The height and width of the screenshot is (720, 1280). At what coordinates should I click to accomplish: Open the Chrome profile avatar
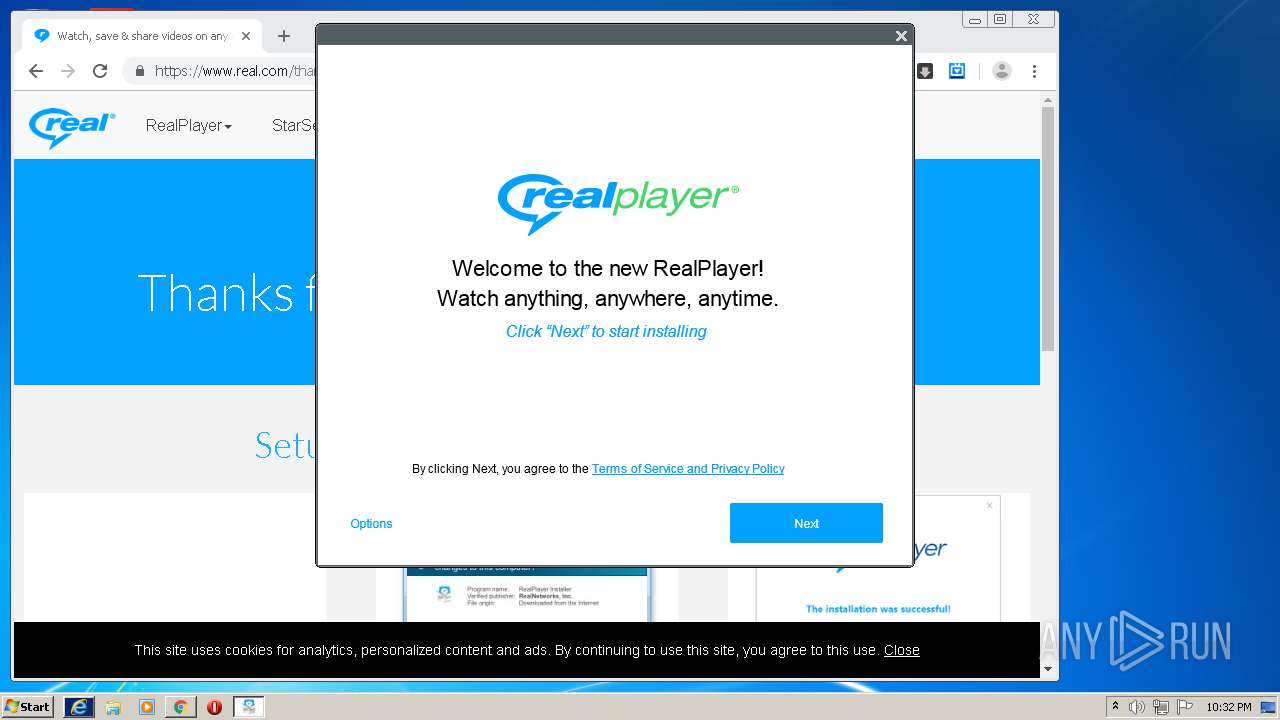[1002, 71]
